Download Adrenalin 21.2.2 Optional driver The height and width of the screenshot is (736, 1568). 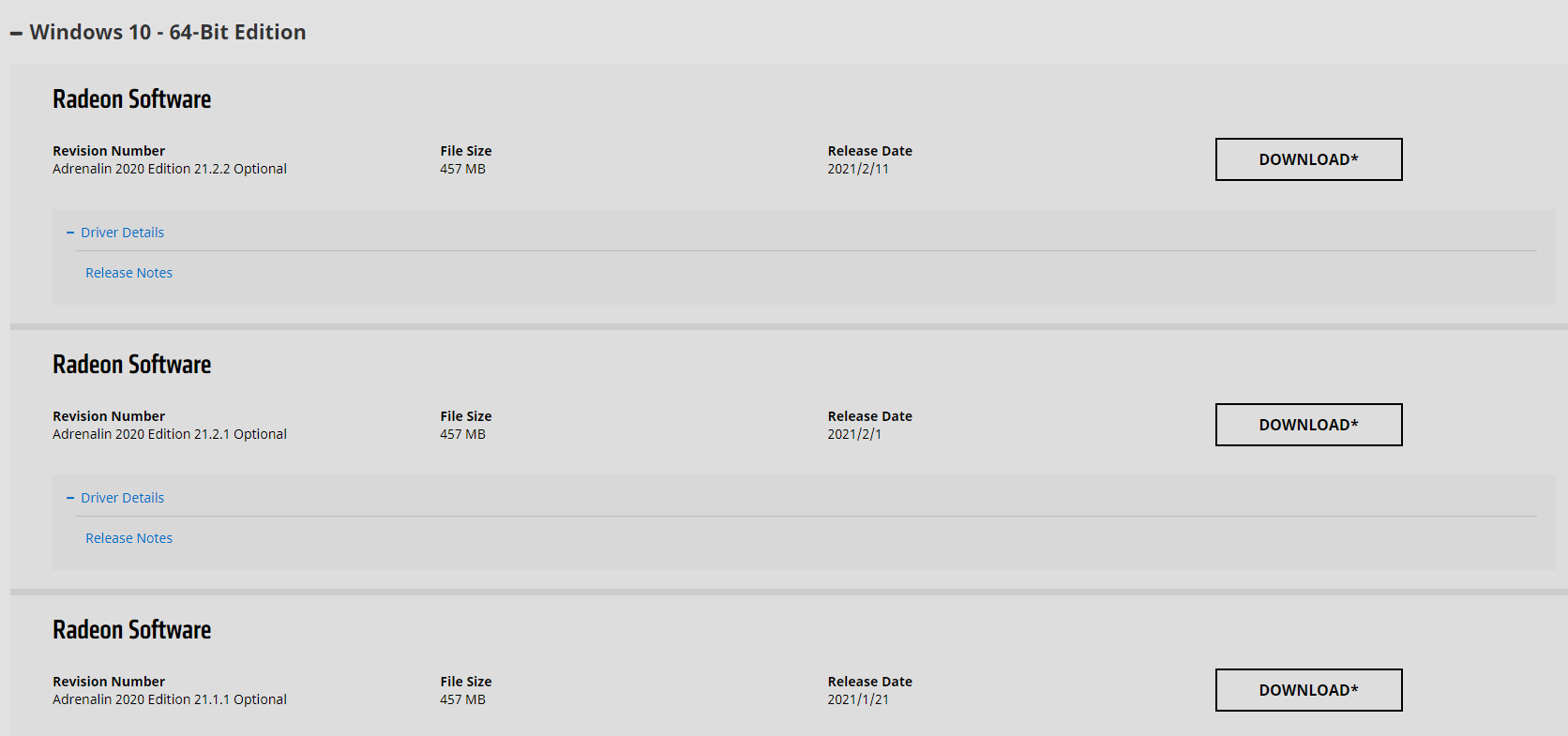[1308, 159]
